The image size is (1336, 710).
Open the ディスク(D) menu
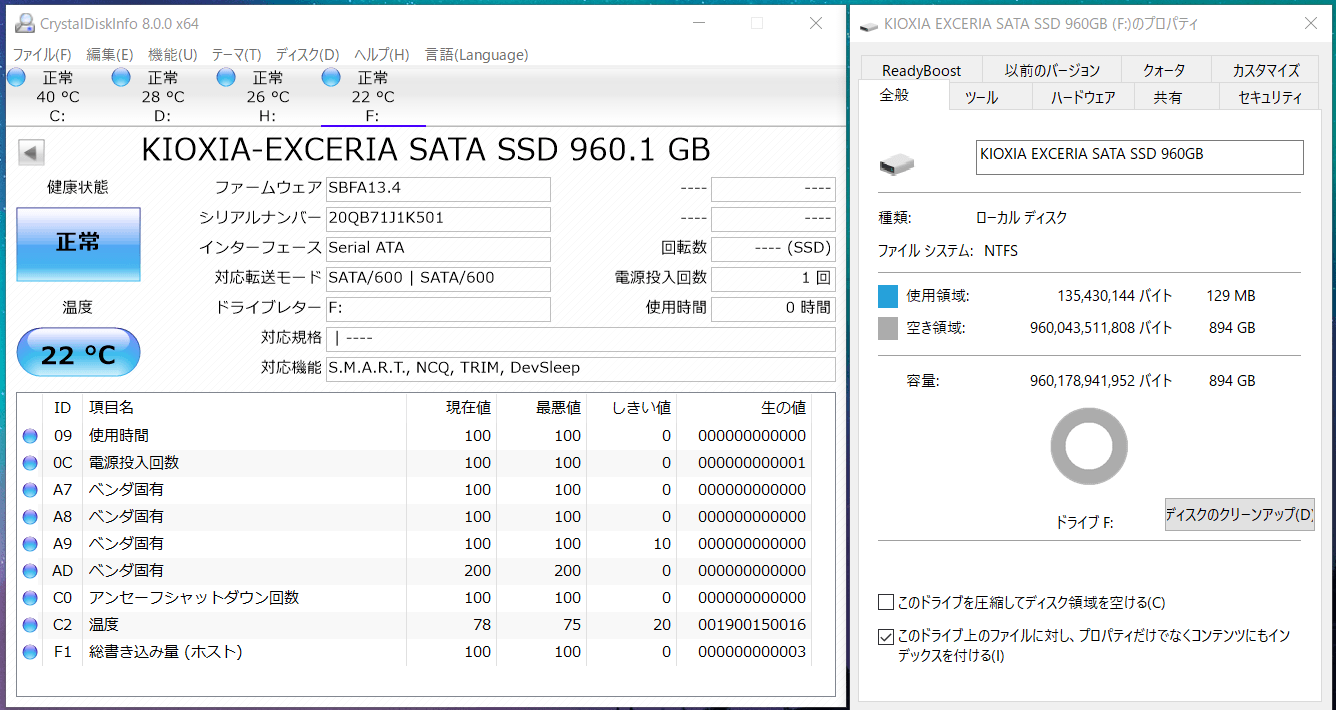pyautogui.click(x=307, y=55)
